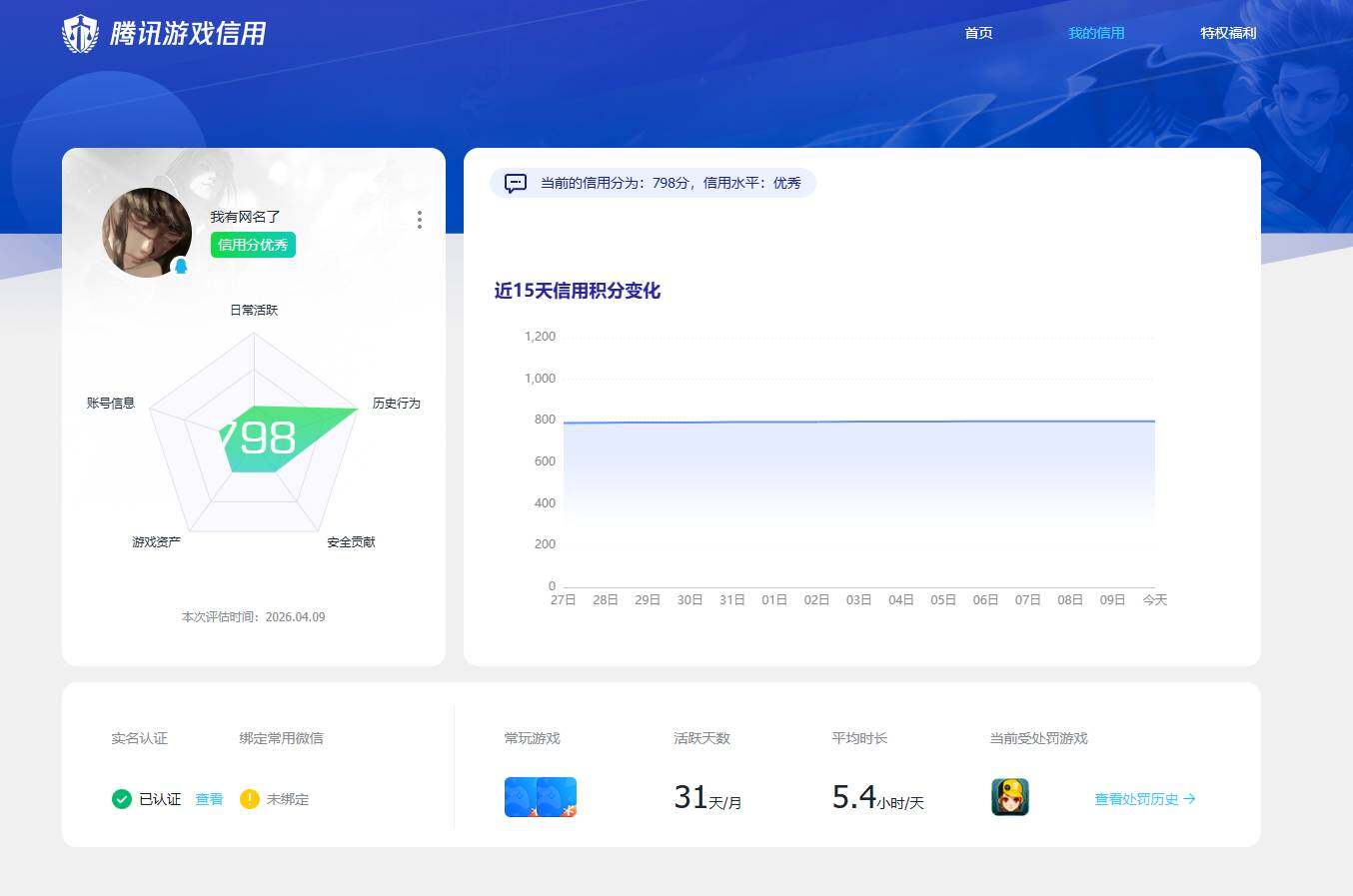This screenshot has height=896, width=1353.
Task: Click the 今天 label on the chart axis
Action: click(x=1155, y=599)
